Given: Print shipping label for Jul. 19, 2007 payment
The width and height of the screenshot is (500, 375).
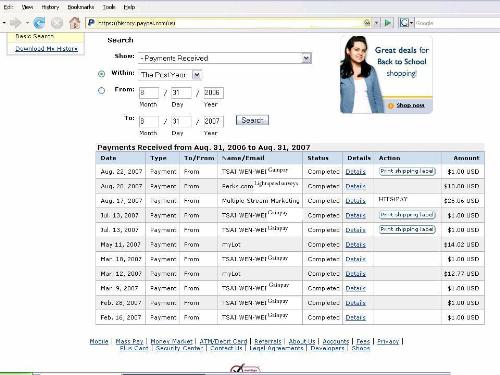Looking at the screenshot, I should (x=407, y=215).
